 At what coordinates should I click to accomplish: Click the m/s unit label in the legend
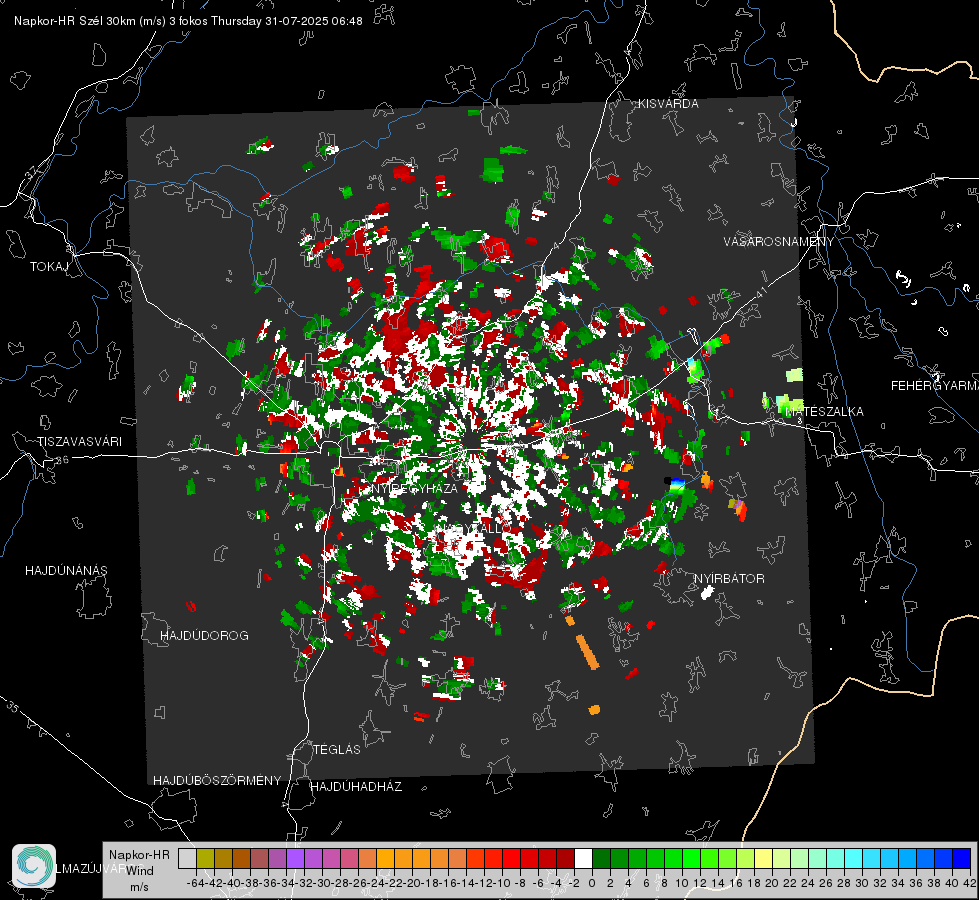(139, 887)
